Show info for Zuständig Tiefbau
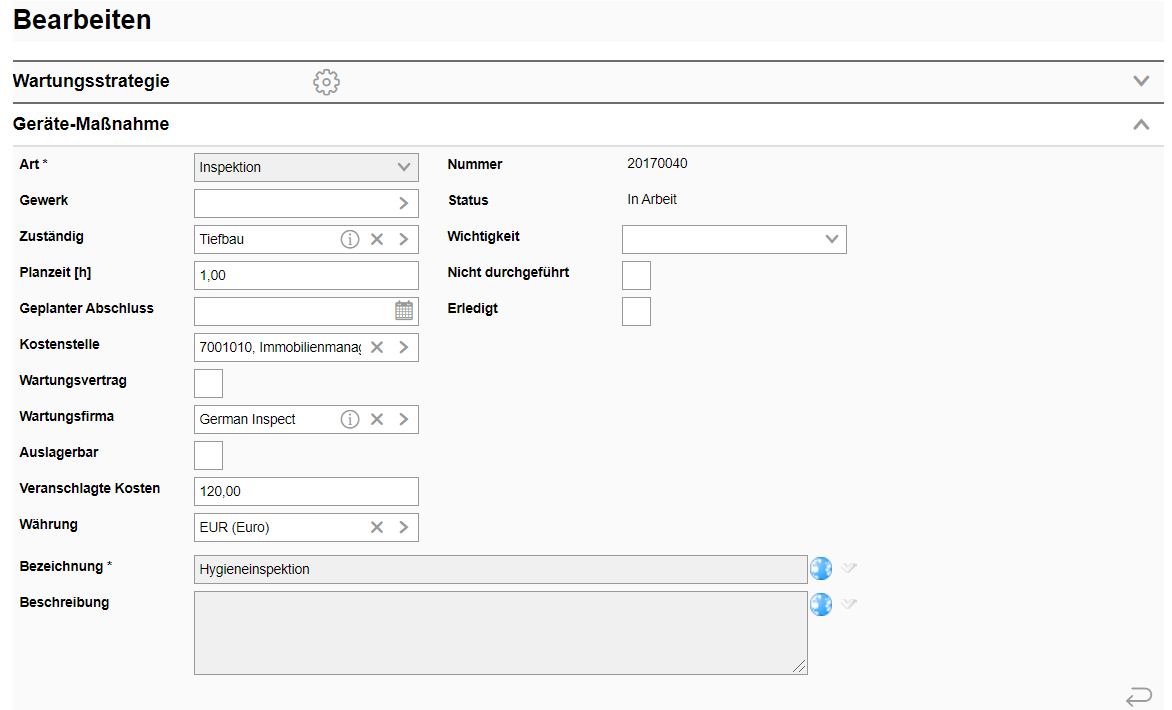The width and height of the screenshot is (1172, 710). (x=350, y=239)
